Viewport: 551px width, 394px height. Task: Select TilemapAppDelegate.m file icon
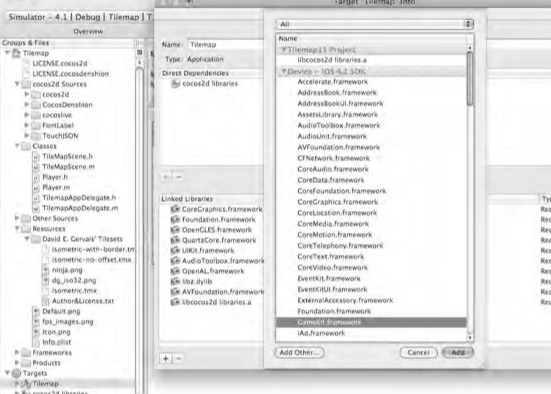(x=36, y=208)
